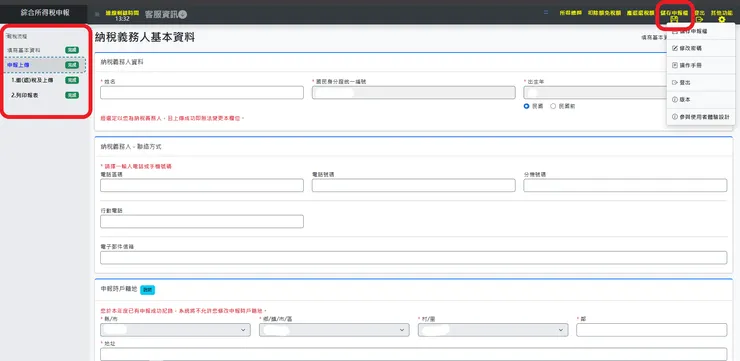The width and height of the screenshot is (740, 361).
Task: Select the 民國前 radio button
Action: click(x=553, y=106)
